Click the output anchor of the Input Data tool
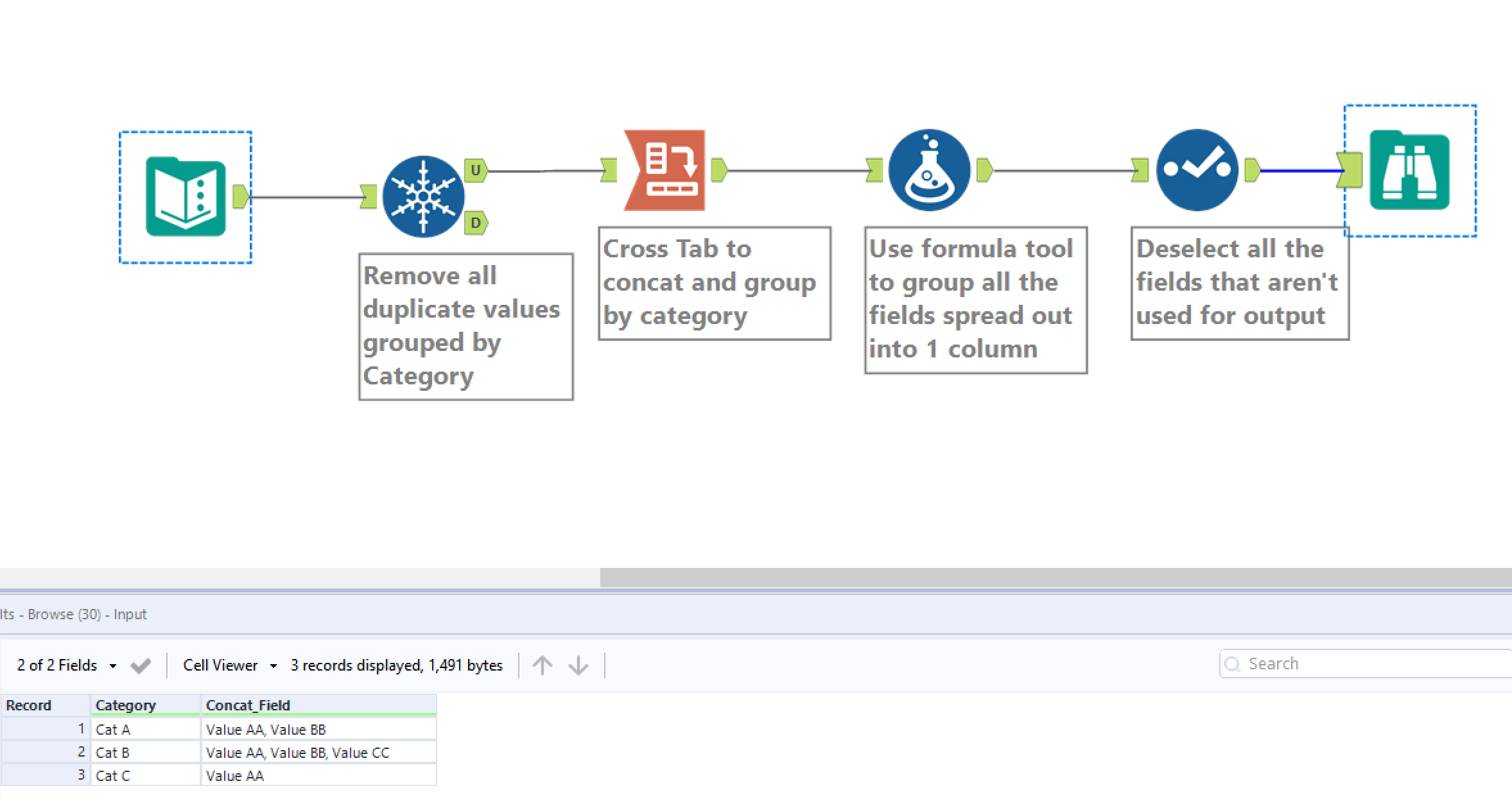The height and width of the screenshot is (797, 1512). pyautogui.click(x=240, y=197)
